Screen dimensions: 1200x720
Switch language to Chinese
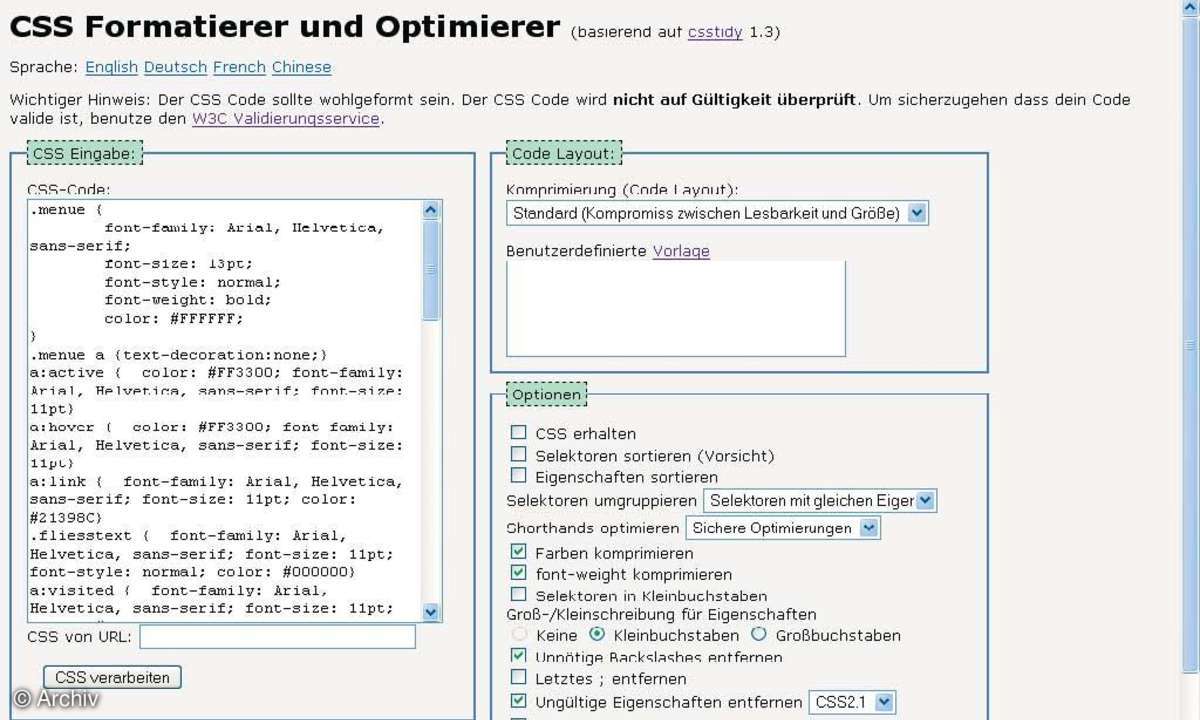click(301, 67)
